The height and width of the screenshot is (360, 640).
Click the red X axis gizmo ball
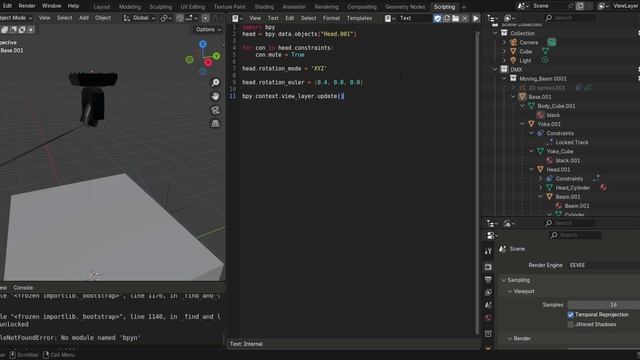(208, 62)
